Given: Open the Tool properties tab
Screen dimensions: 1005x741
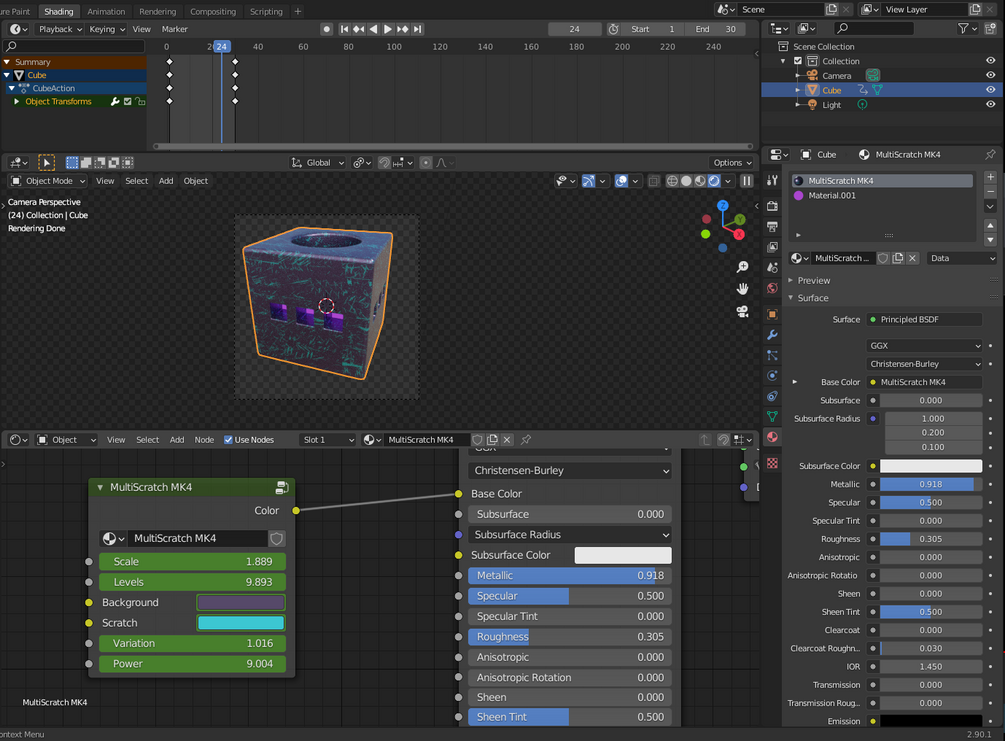Looking at the screenshot, I should click(x=772, y=181).
